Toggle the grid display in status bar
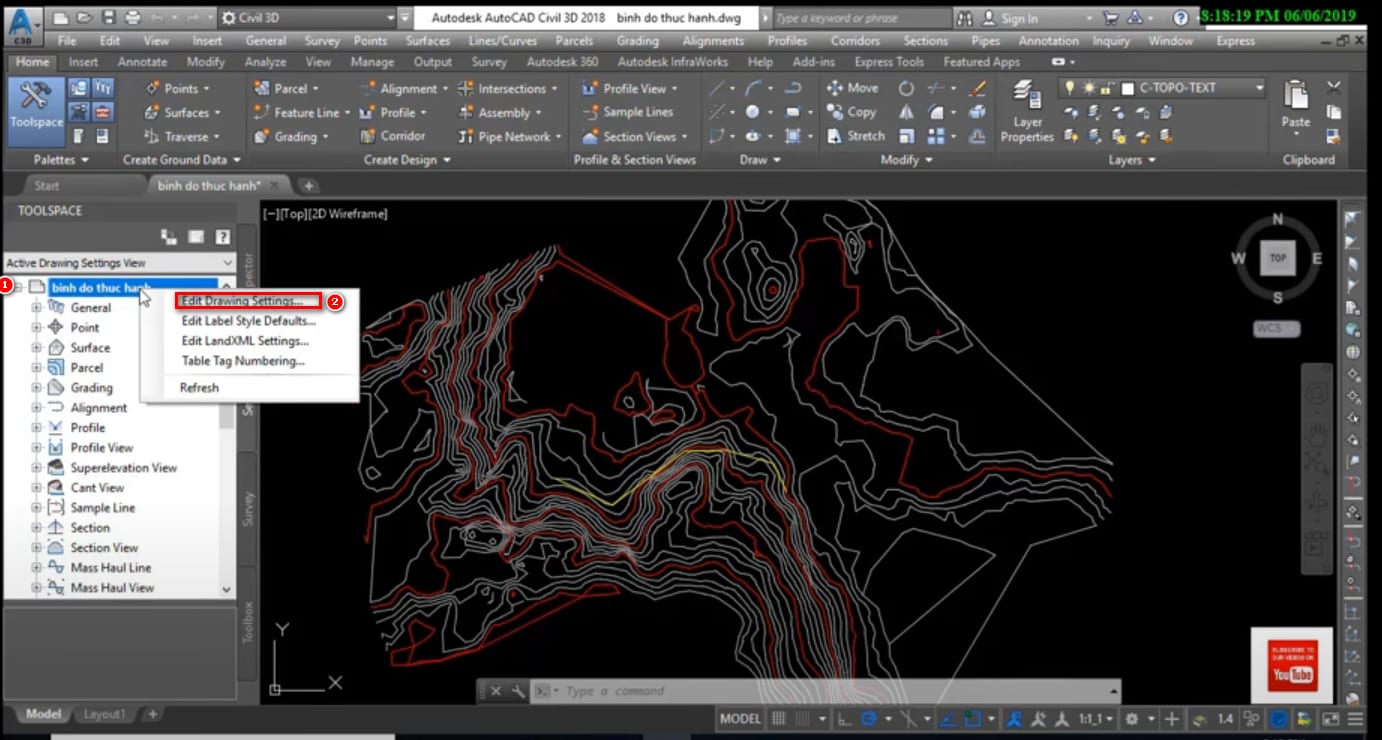The image size is (1382, 740). 779,718
